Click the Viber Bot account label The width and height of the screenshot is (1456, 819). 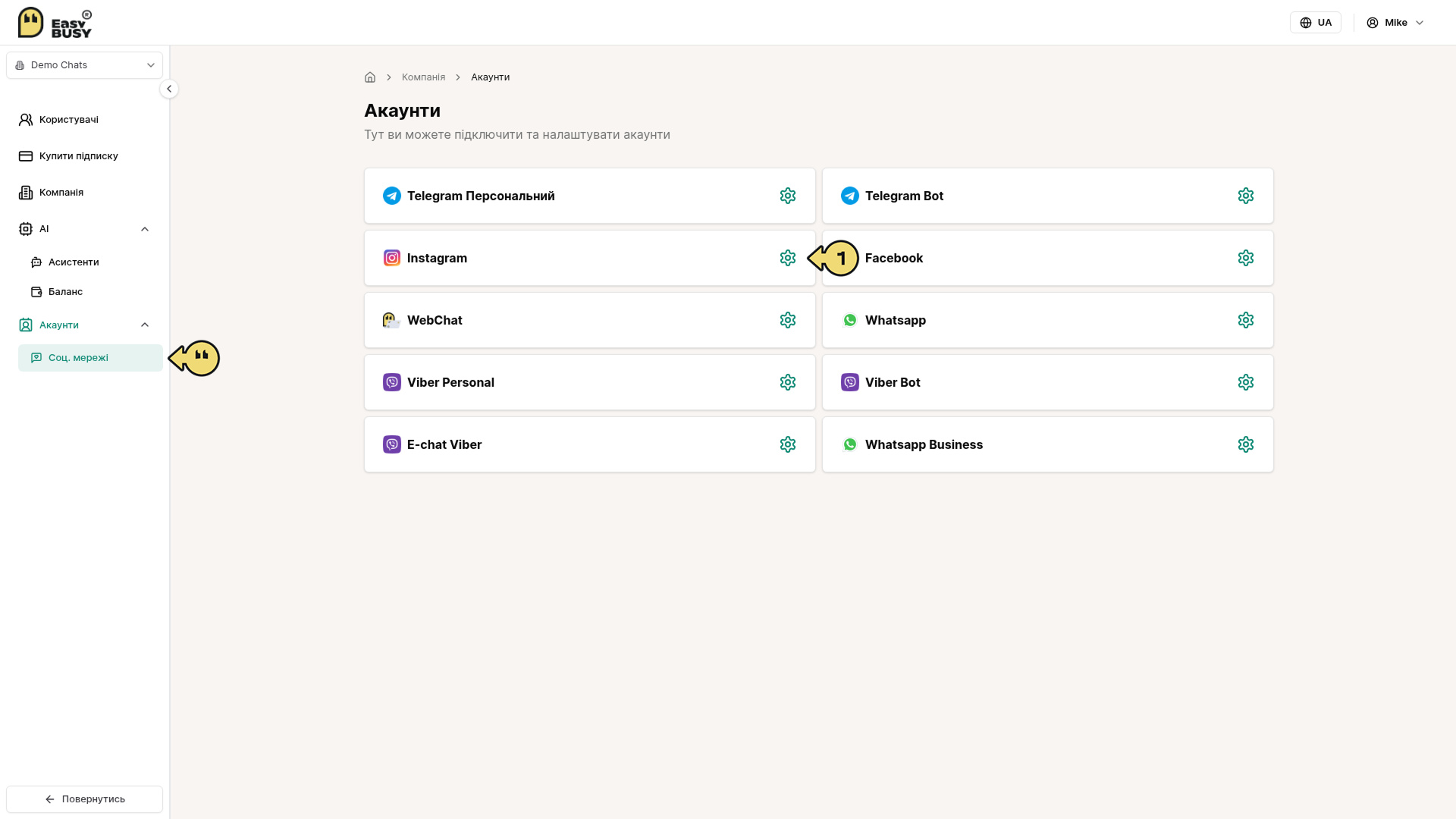point(893,382)
